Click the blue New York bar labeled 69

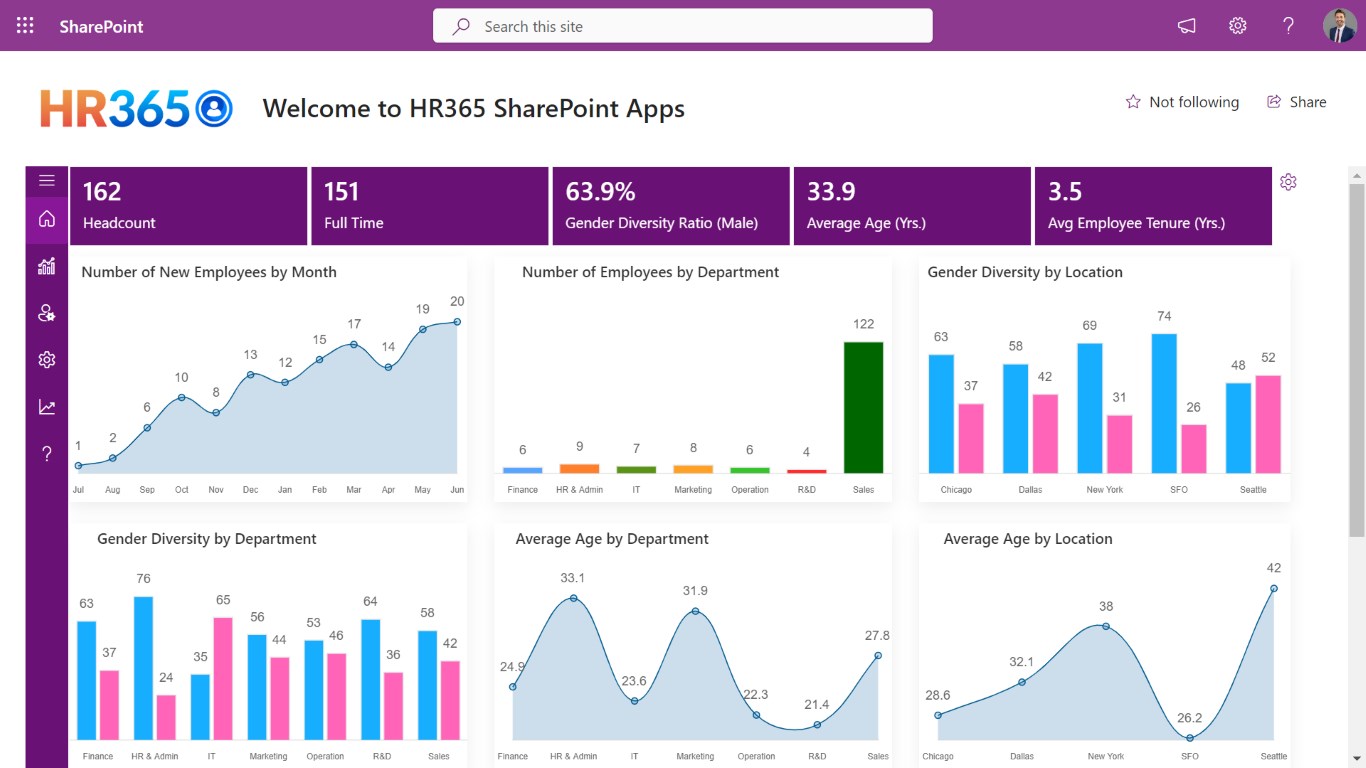1090,409
